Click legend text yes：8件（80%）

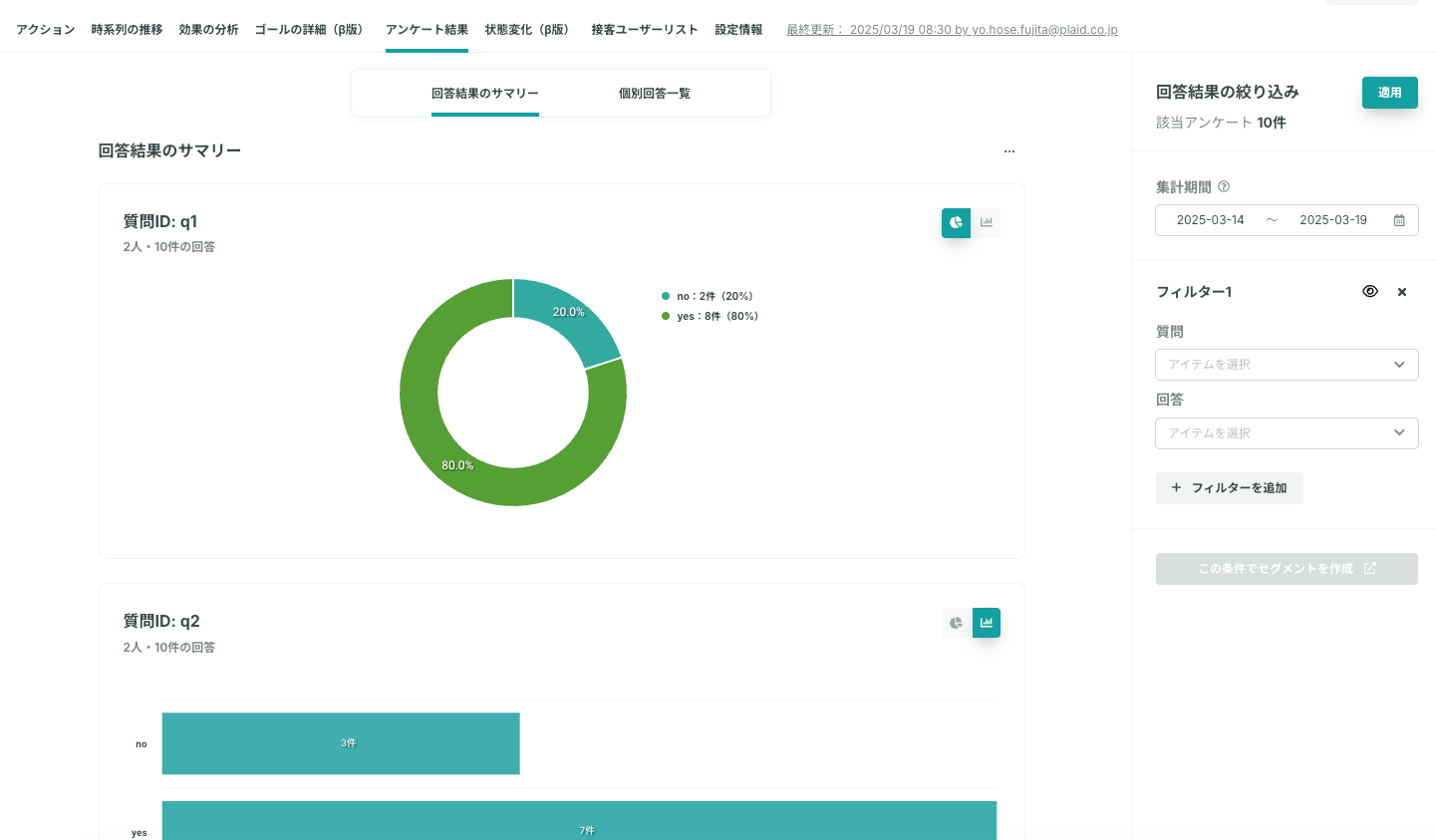tap(717, 316)
